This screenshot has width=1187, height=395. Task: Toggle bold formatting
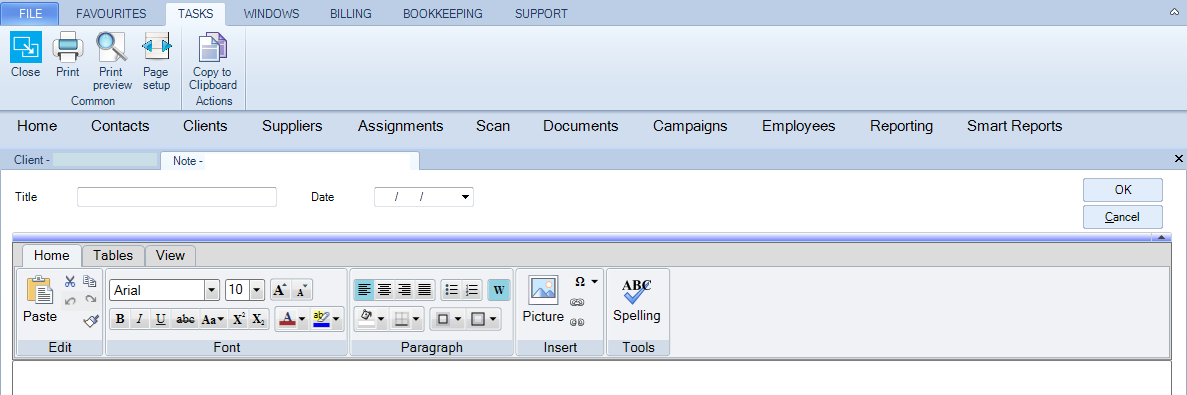120,319
